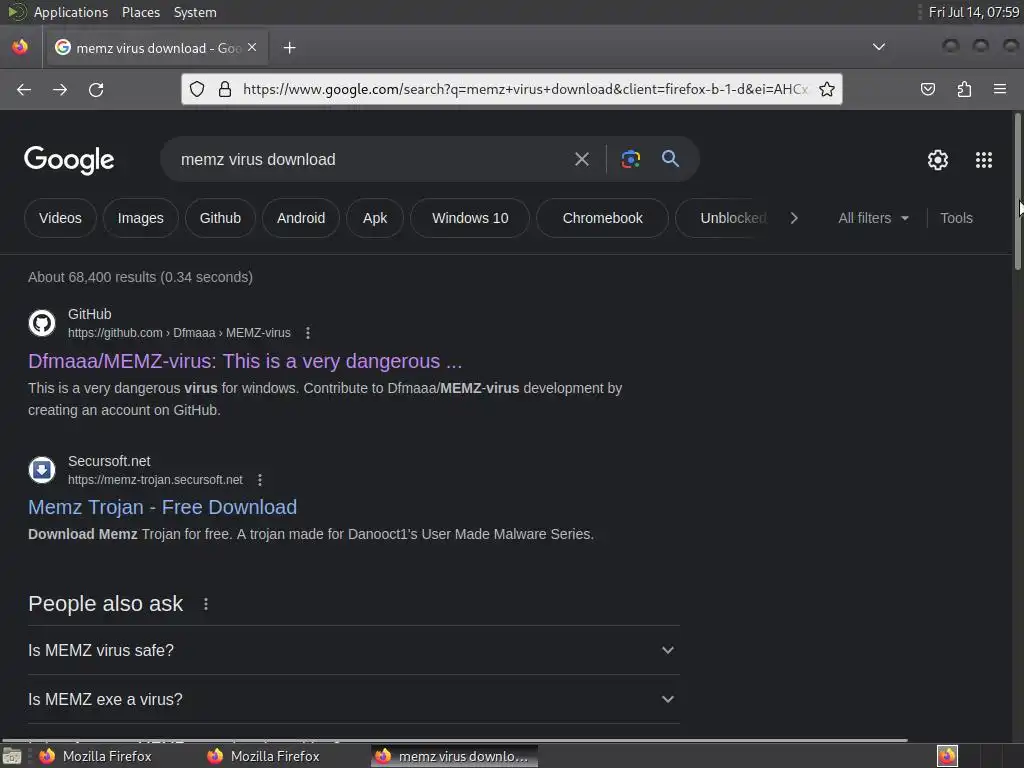The image size is (1024, 768).
Task: Show more filter chips with the right chevron
Action: pos(794,218)
